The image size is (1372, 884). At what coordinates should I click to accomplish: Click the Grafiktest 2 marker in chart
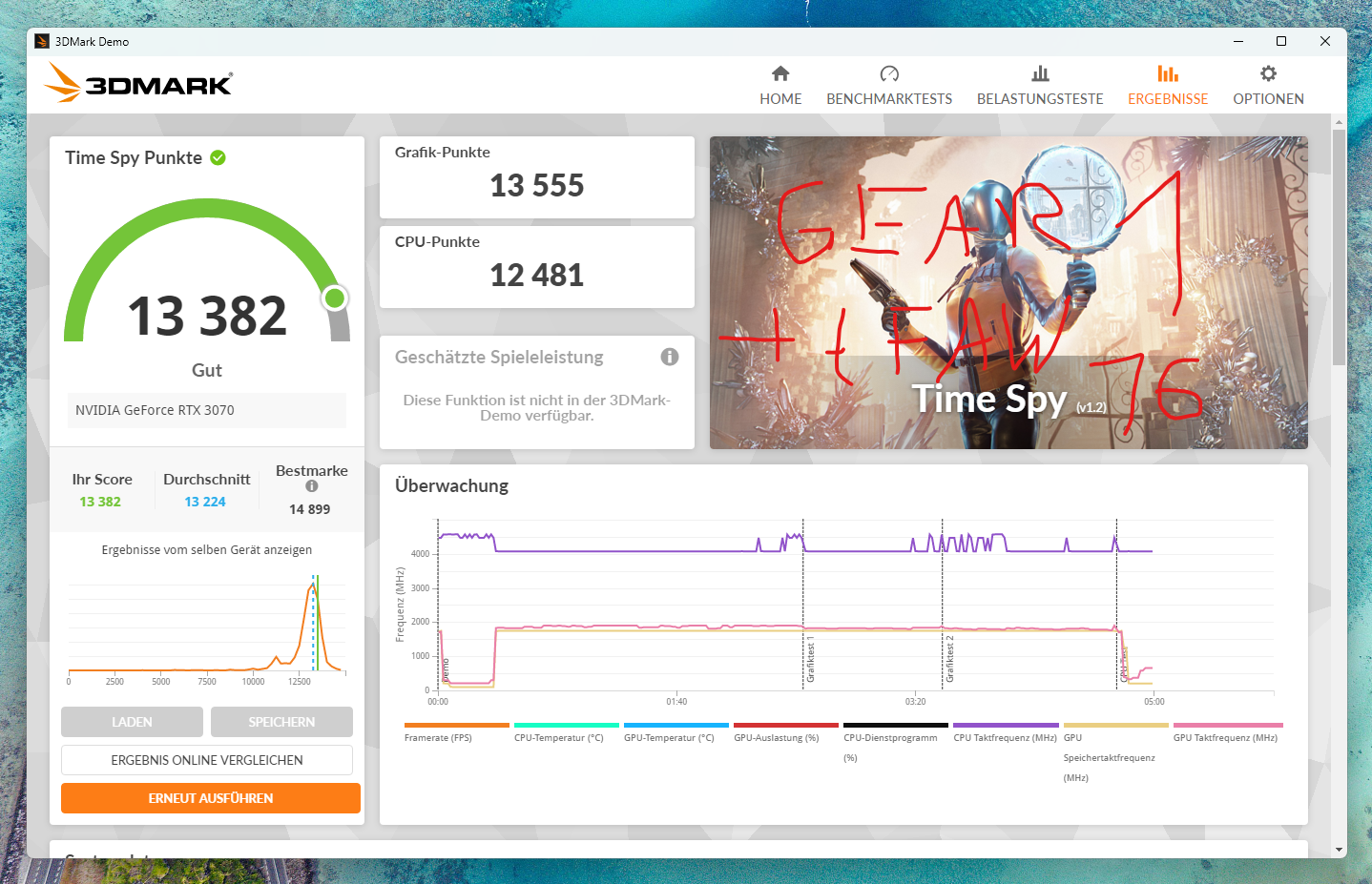point(949,660)
